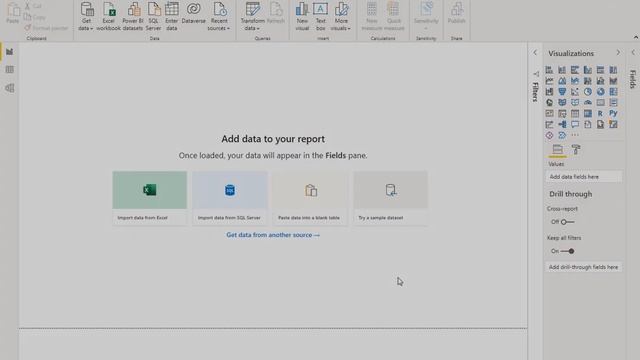Image resolution: width=640 pixels, height=360 pixels.
Task: Select Funnel visualization
Action: point(562,92)
